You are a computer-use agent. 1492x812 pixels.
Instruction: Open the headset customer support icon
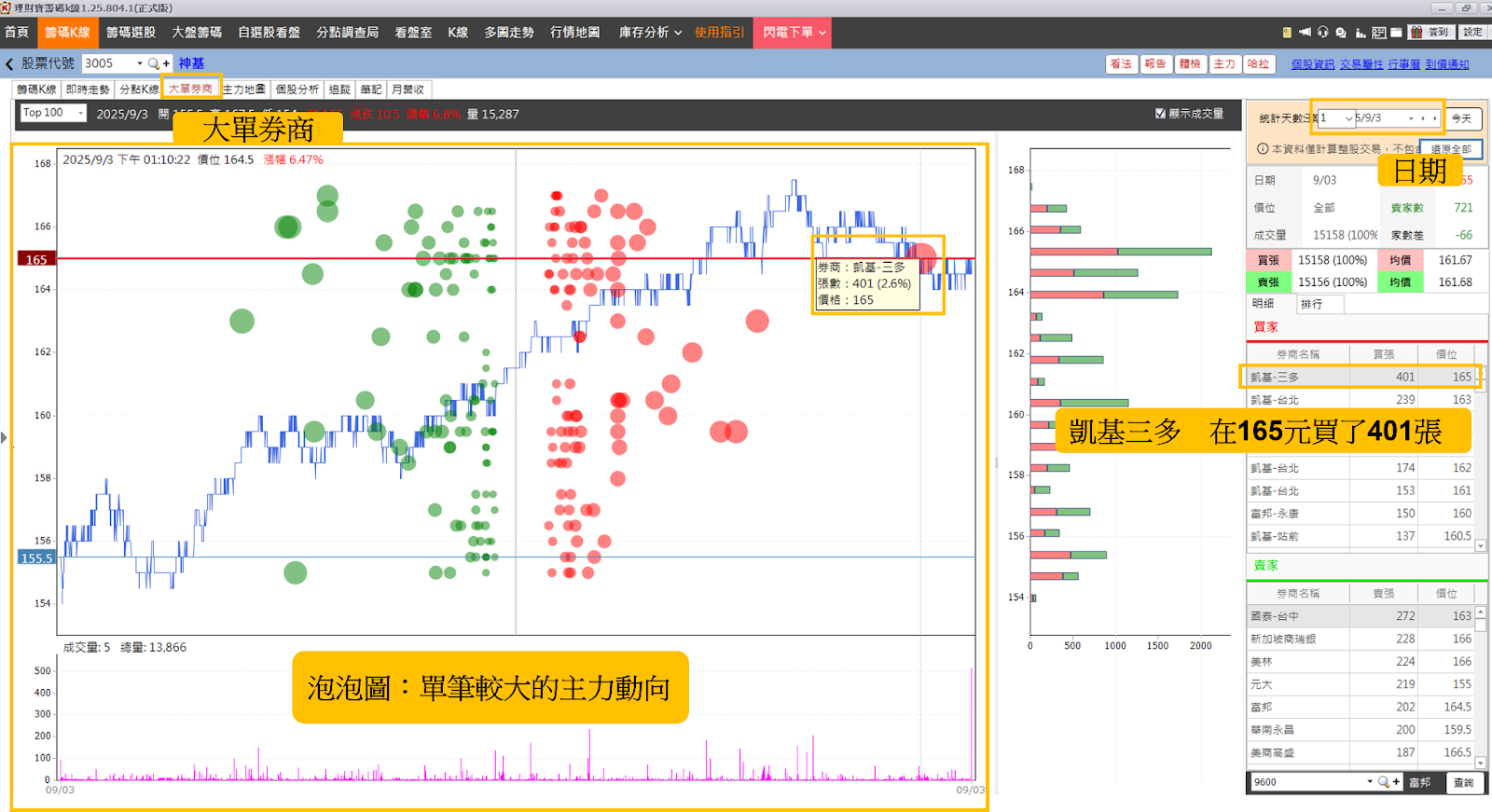click(1322, 32)
